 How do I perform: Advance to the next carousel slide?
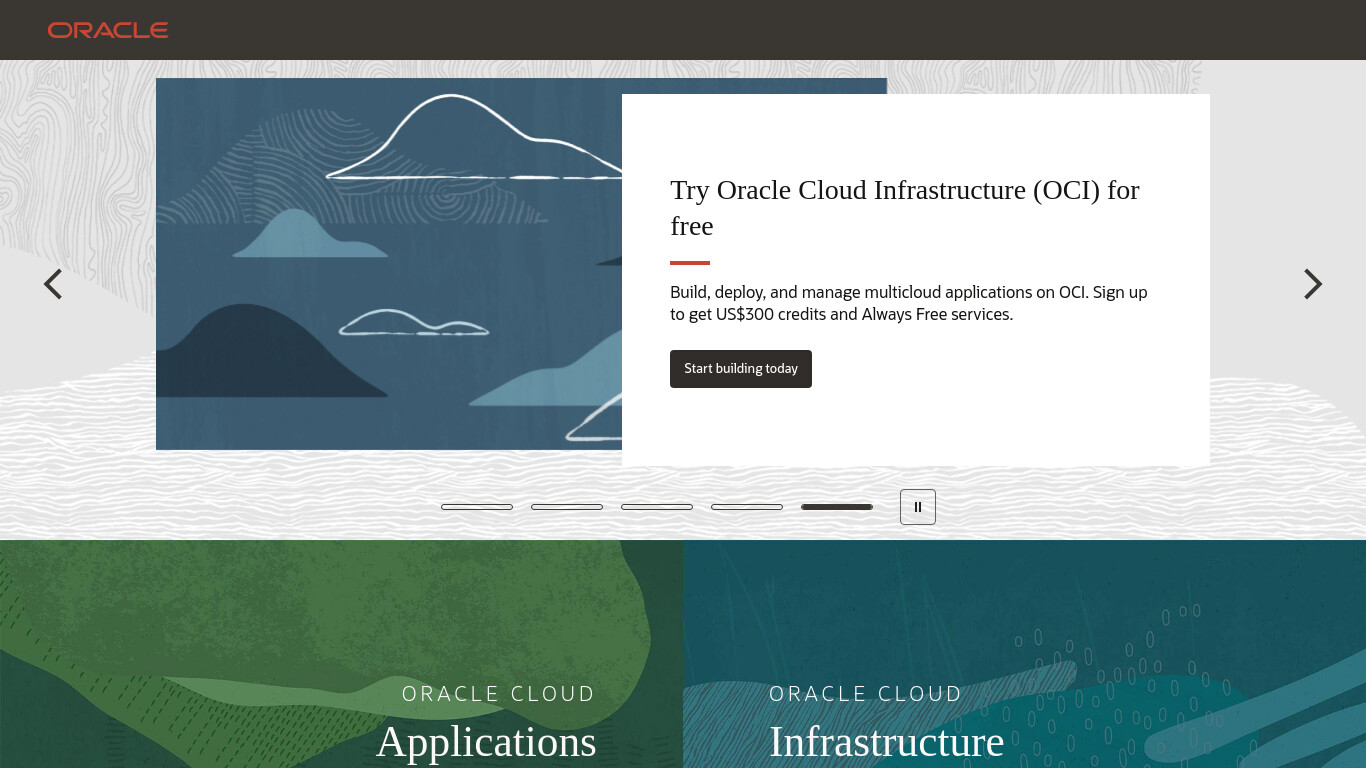[1313, 284]
